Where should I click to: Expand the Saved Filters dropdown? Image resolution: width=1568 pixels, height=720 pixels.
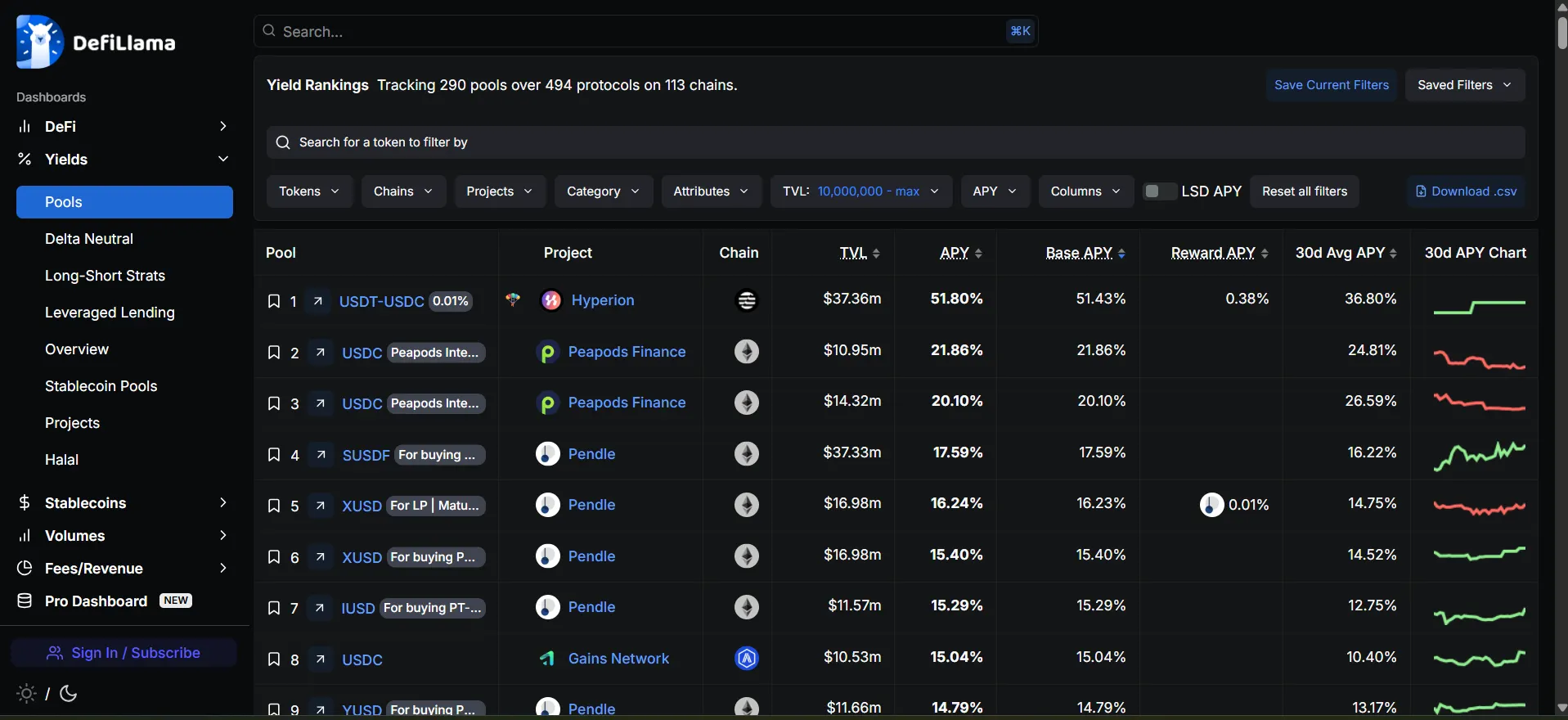click(x=1464, y=85)
